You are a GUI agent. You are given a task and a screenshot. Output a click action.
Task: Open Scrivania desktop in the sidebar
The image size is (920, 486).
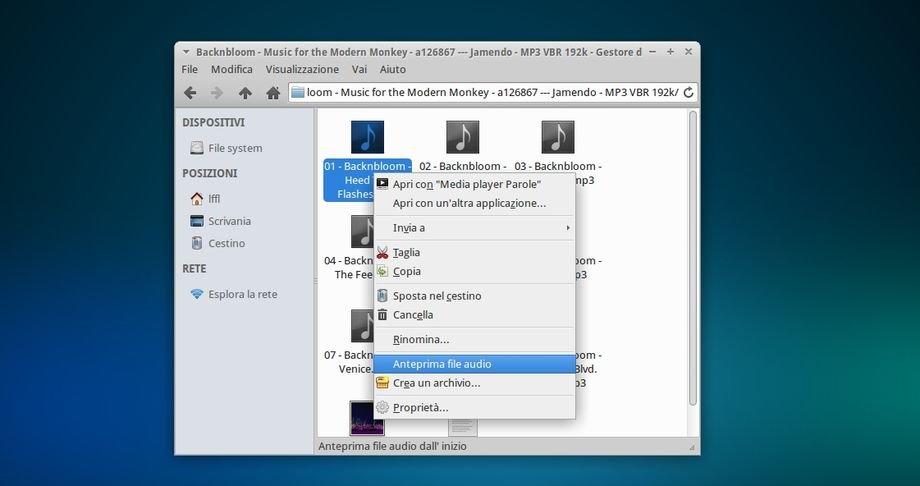229,221
